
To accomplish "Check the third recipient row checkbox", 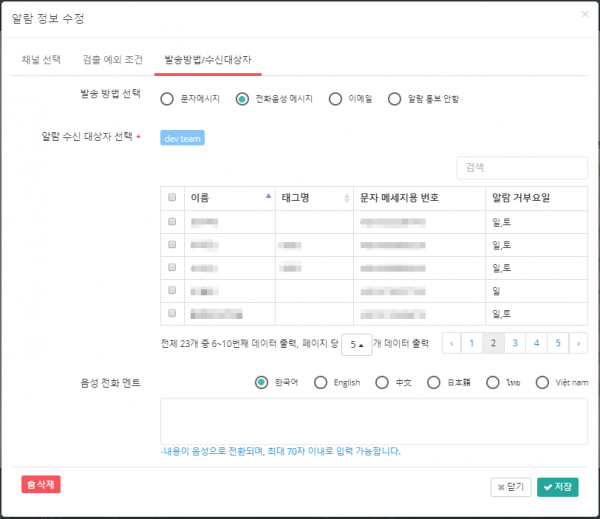I will [x=172, y=268].
